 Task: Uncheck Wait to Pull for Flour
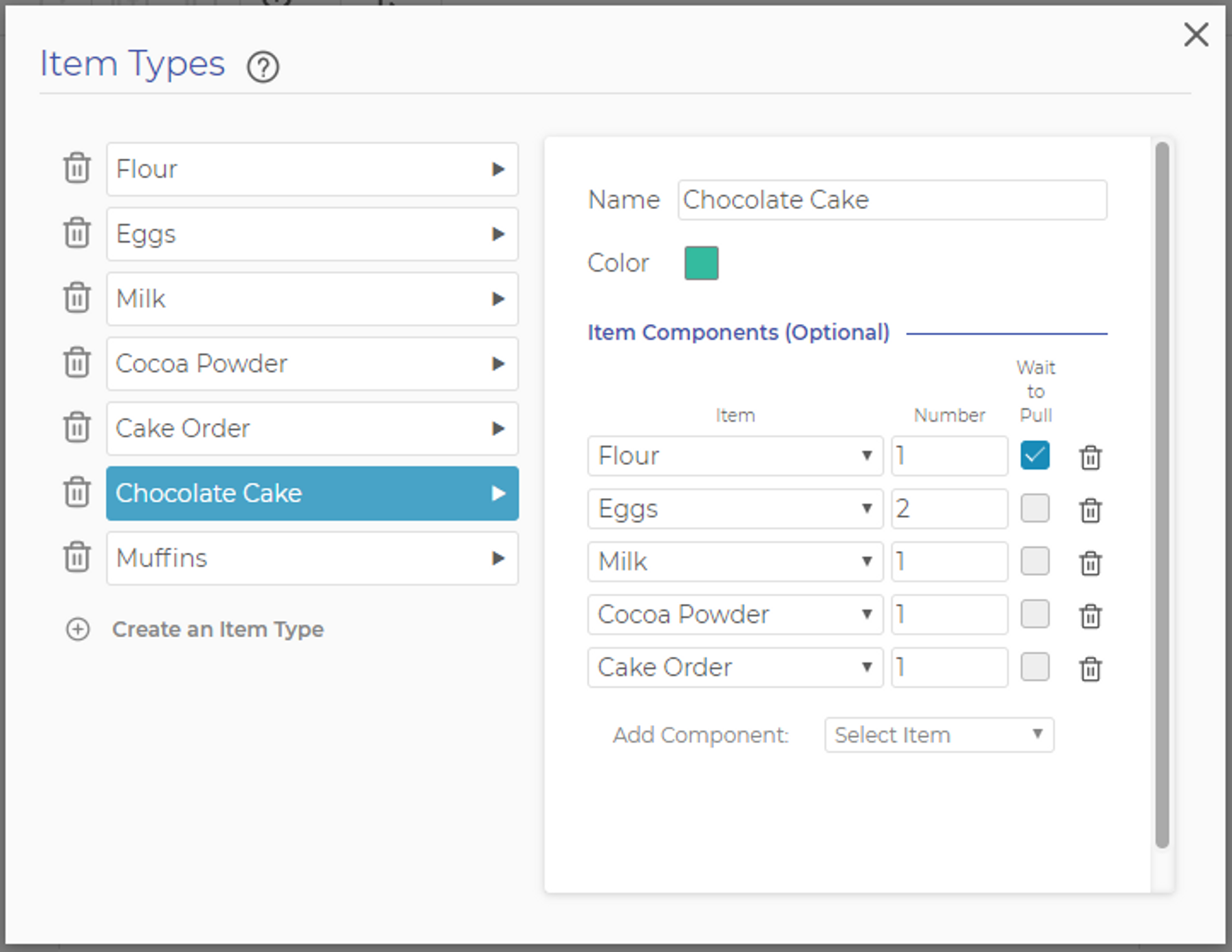[x=1035, y=455]
